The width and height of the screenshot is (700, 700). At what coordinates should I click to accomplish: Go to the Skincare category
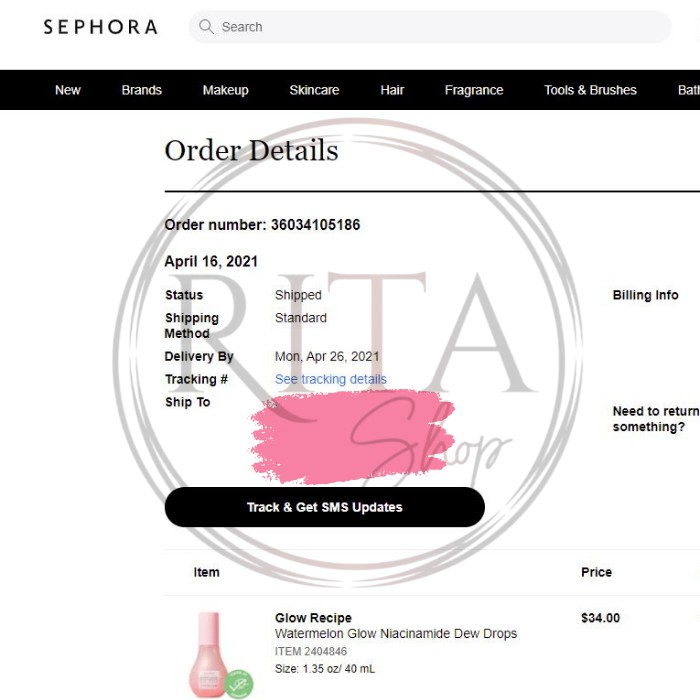point(314,90)
